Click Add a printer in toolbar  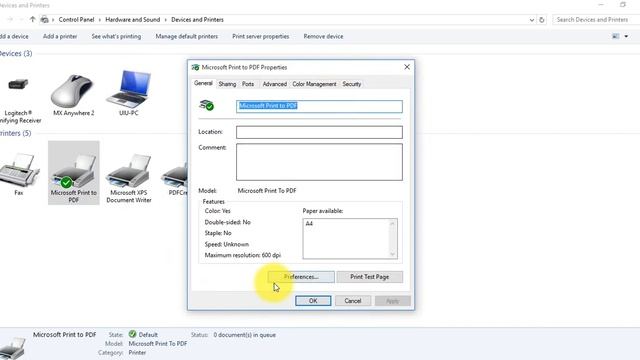[60, 36]
